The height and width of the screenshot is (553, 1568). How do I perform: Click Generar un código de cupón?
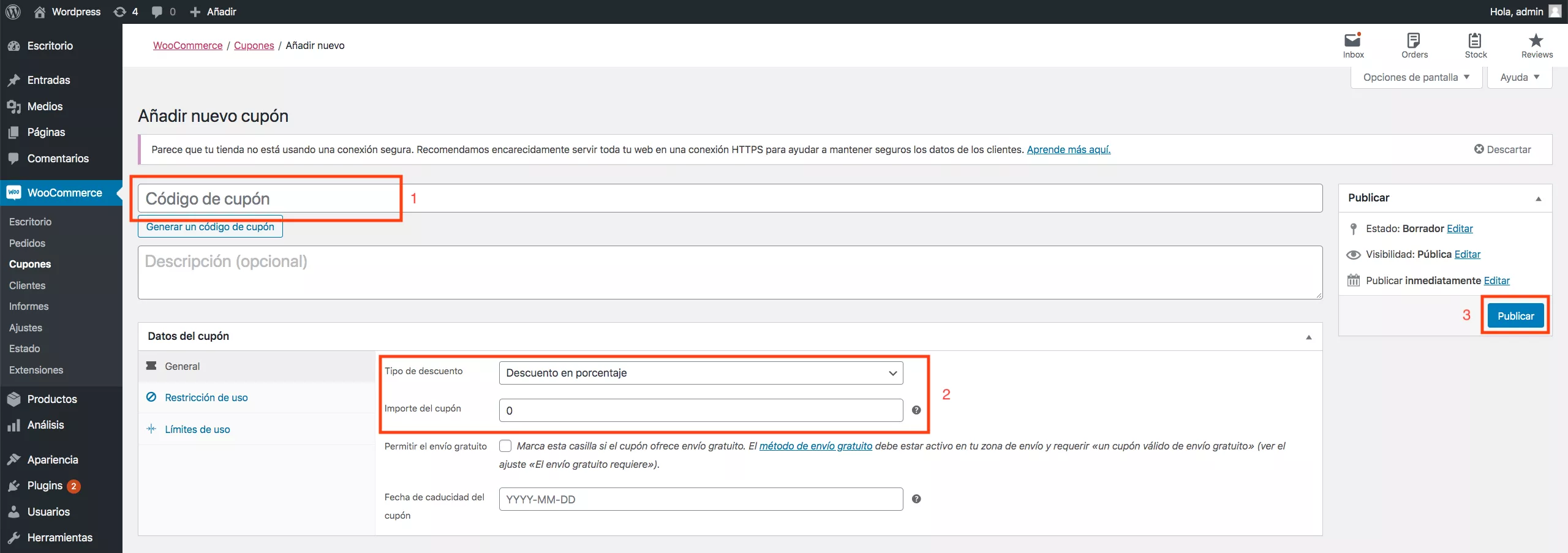(x=210, y=227)
